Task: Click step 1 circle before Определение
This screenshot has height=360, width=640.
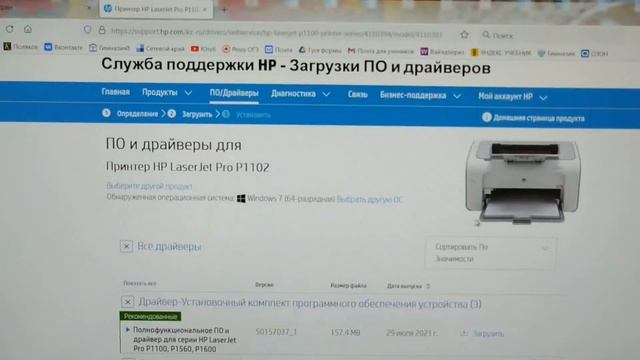Action: coord(106,113)
